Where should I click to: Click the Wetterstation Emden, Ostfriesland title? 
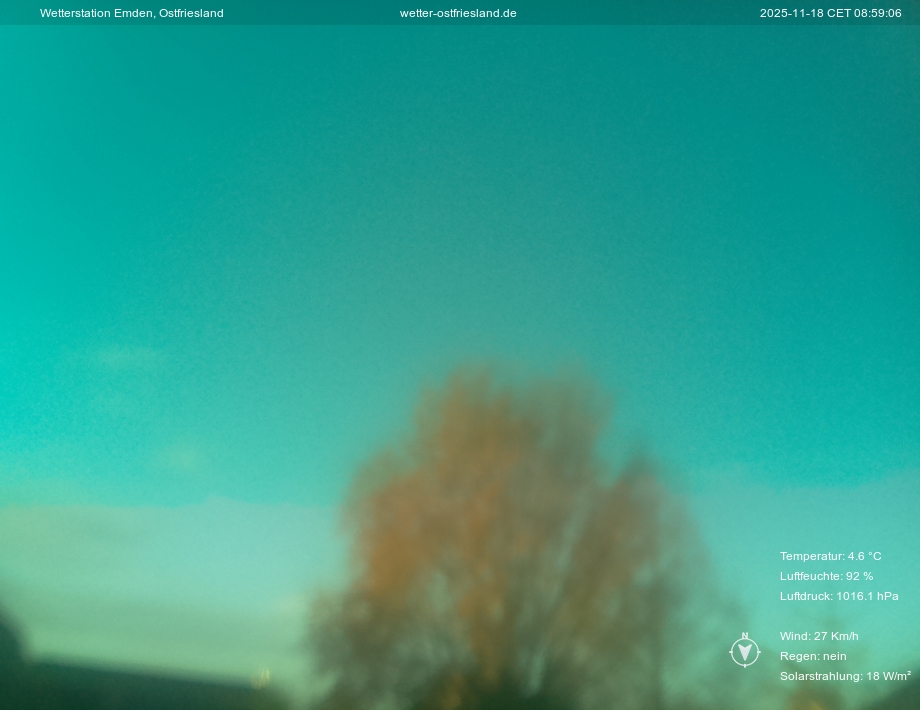click(131, 13)
